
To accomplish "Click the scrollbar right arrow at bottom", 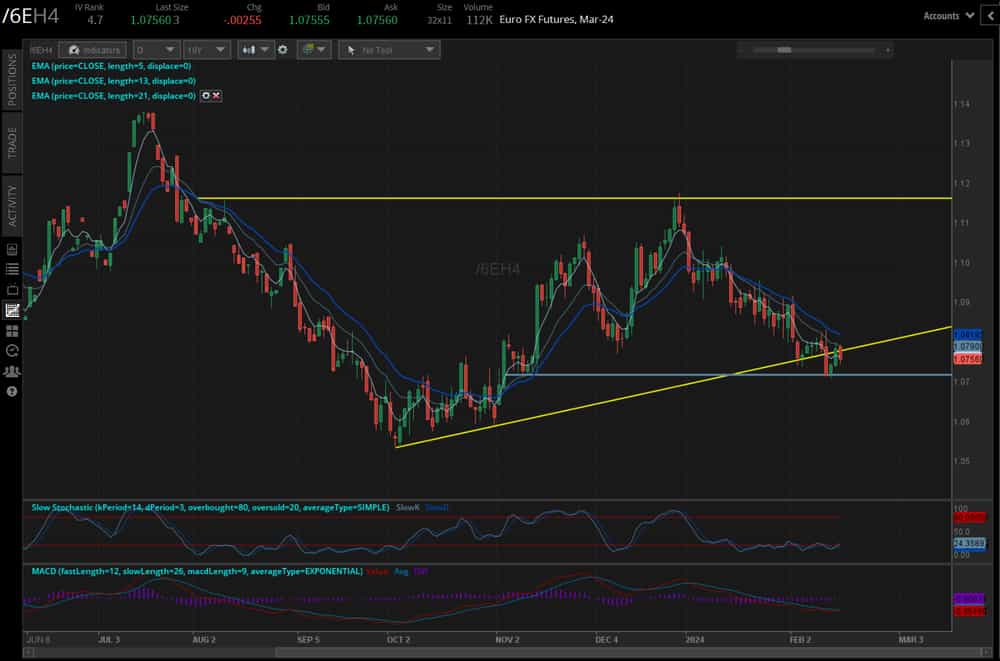I will pyautogui.click(x=987, y=652).
